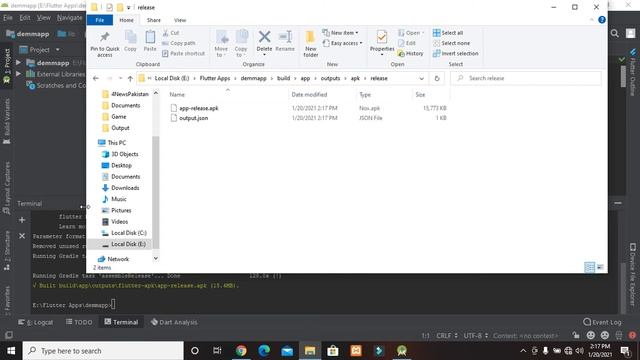Switch to the View ribbon tab

pyautogui.click(x=180, y=20)
